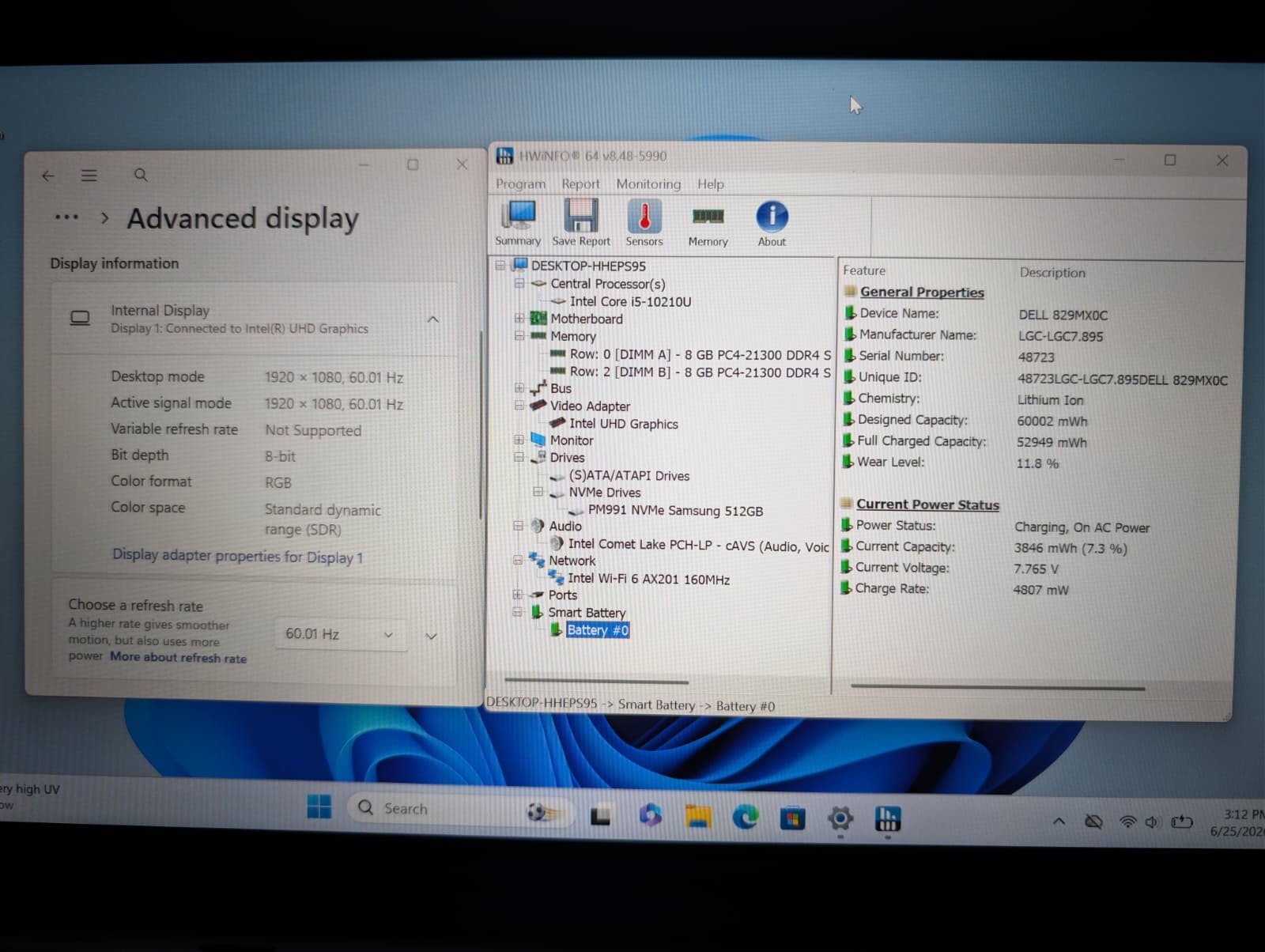
Task: Select Intel Comet Lake PCH-LP audio item
Action: (698, 545)
